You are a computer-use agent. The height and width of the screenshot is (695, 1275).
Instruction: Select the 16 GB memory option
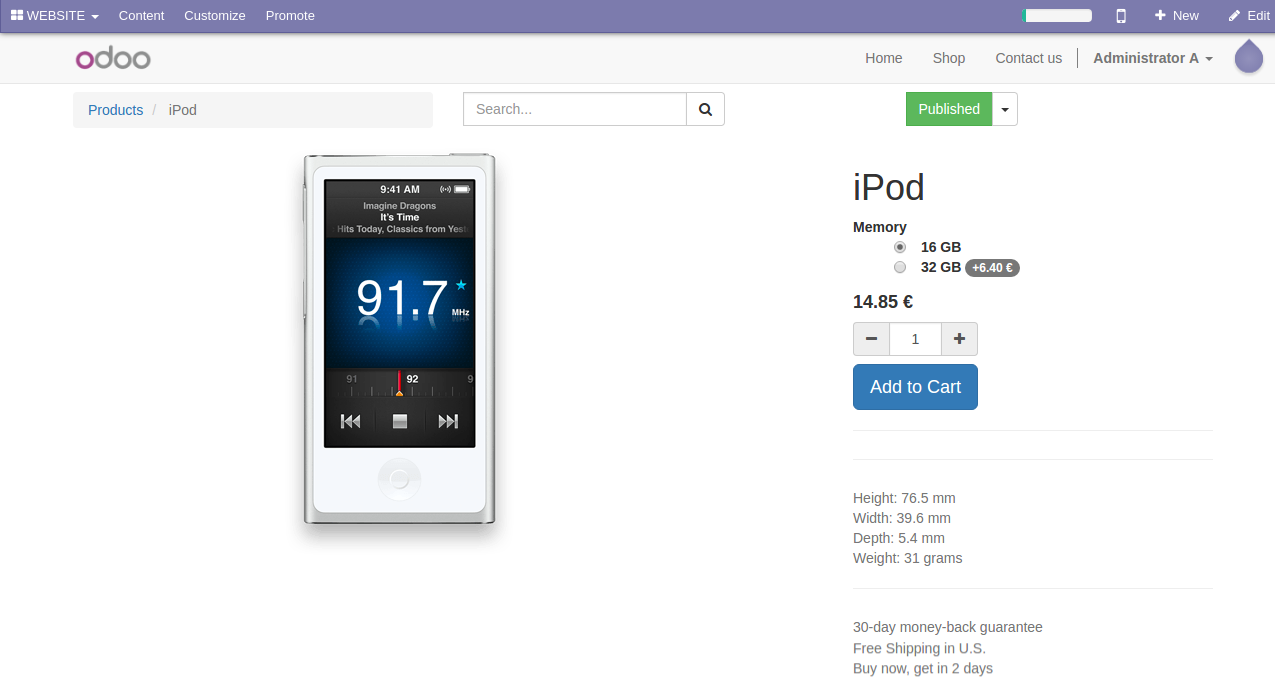point(900,247)
